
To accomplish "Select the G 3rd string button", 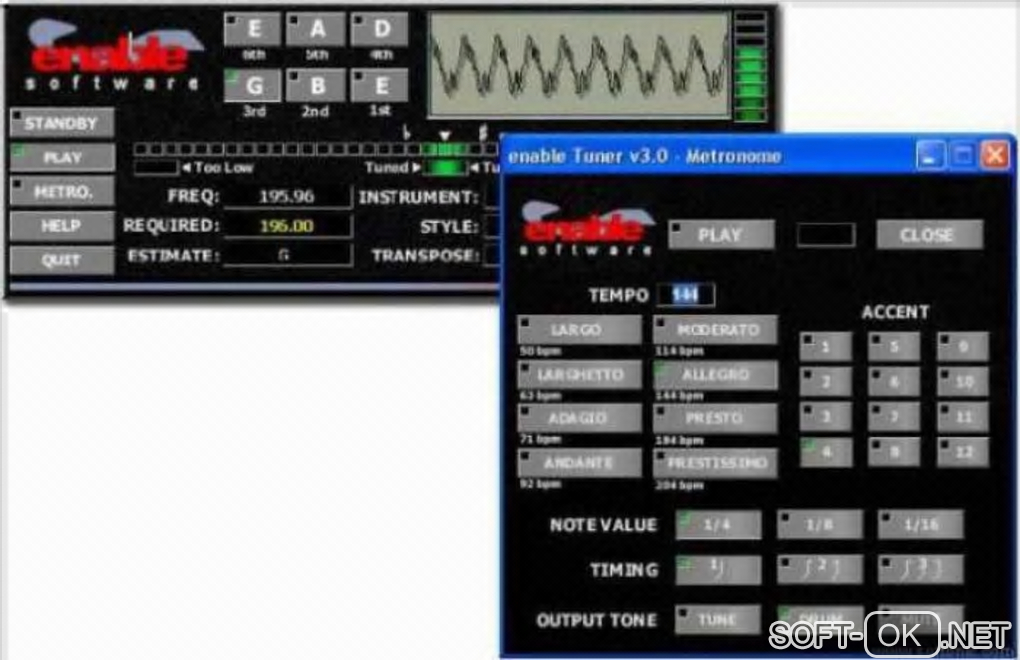I will (252, 85).
